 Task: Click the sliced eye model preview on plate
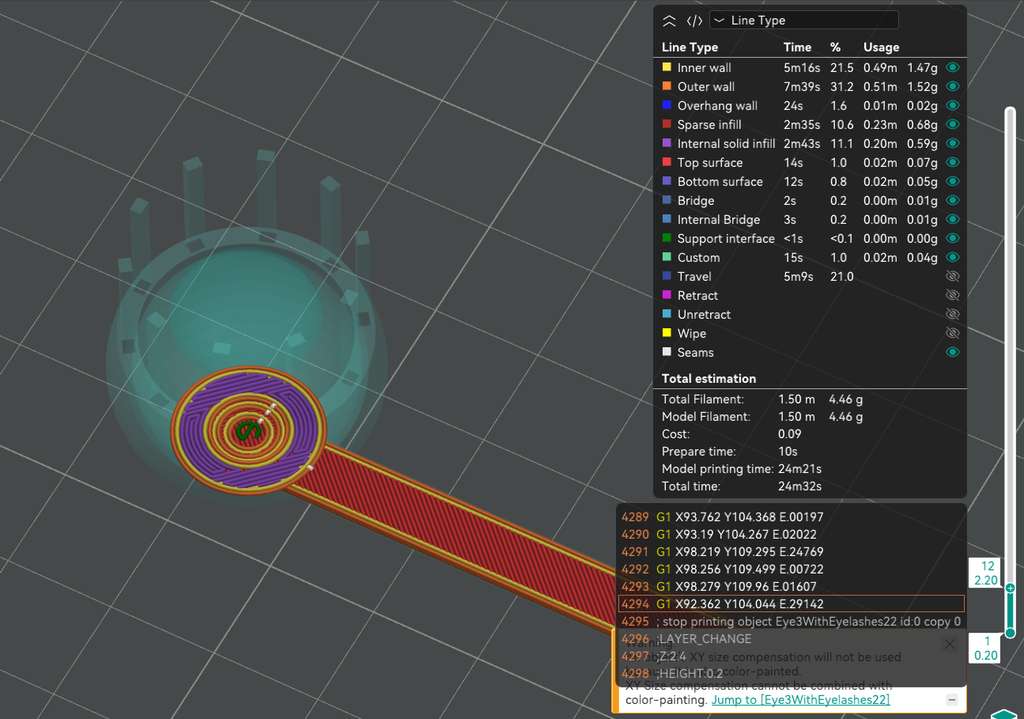248,429
